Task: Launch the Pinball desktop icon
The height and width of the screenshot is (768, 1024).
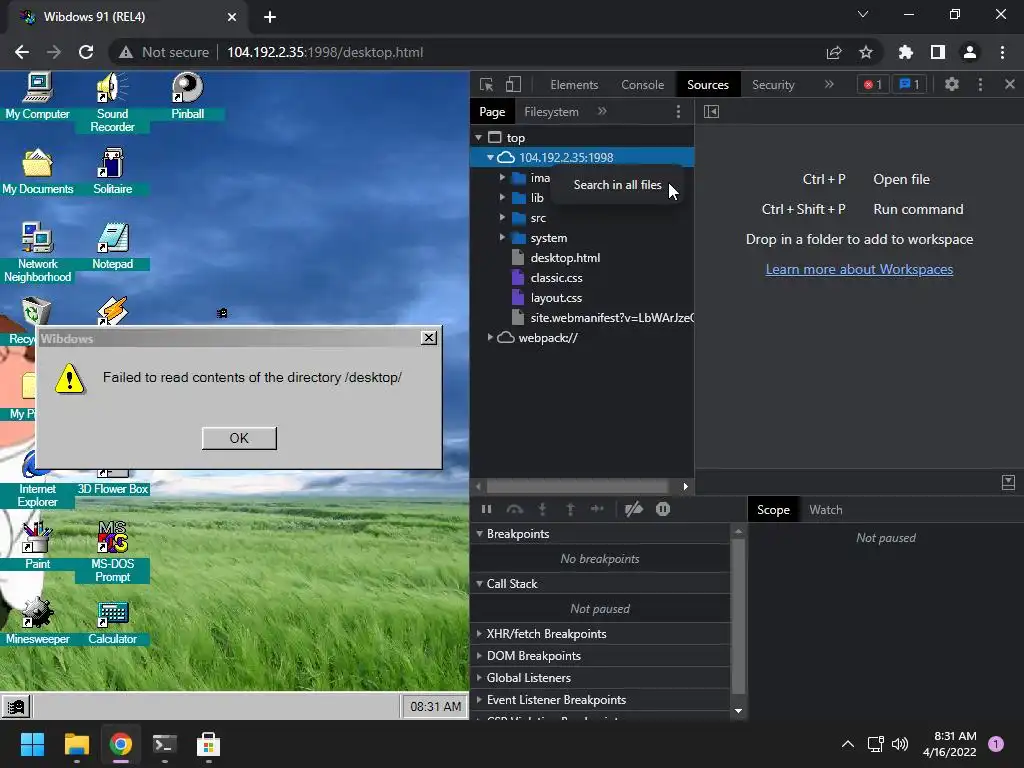Action: pyautogui.click(x=187, y=97)
